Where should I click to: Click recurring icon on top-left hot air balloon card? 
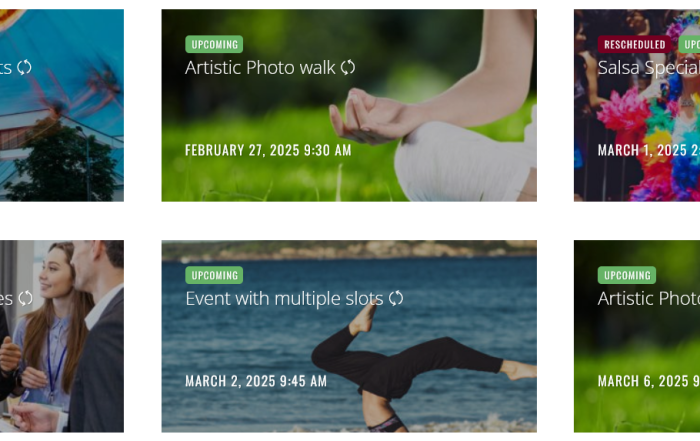(x=24, y=67)
